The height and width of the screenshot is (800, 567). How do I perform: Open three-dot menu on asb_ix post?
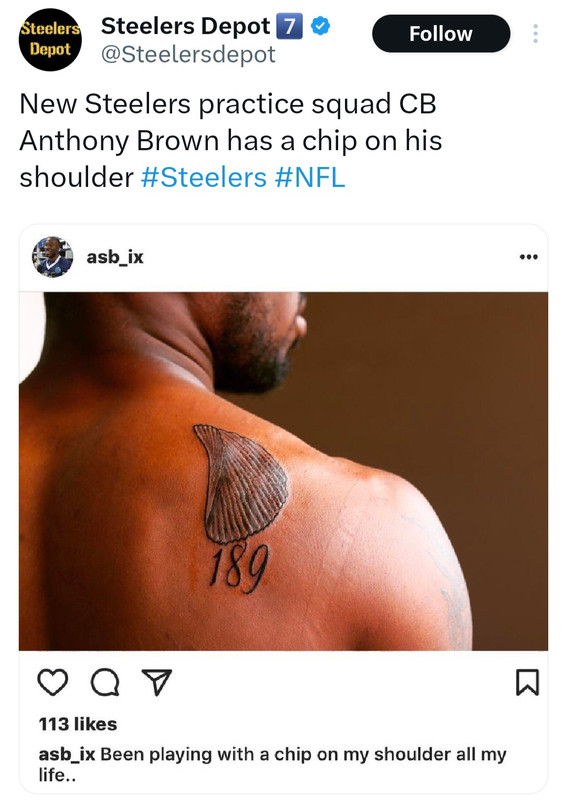[528, 257]
